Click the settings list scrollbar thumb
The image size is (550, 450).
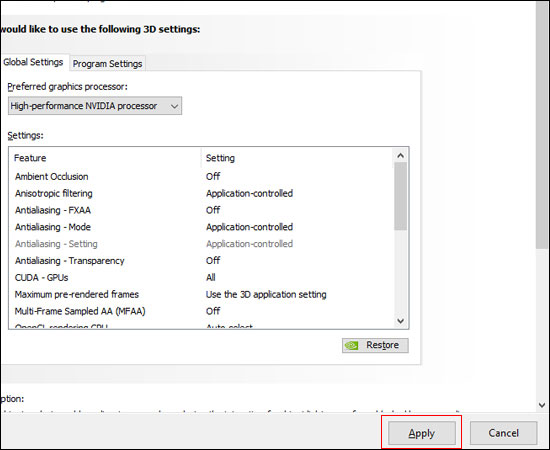[x=400, y=196]
